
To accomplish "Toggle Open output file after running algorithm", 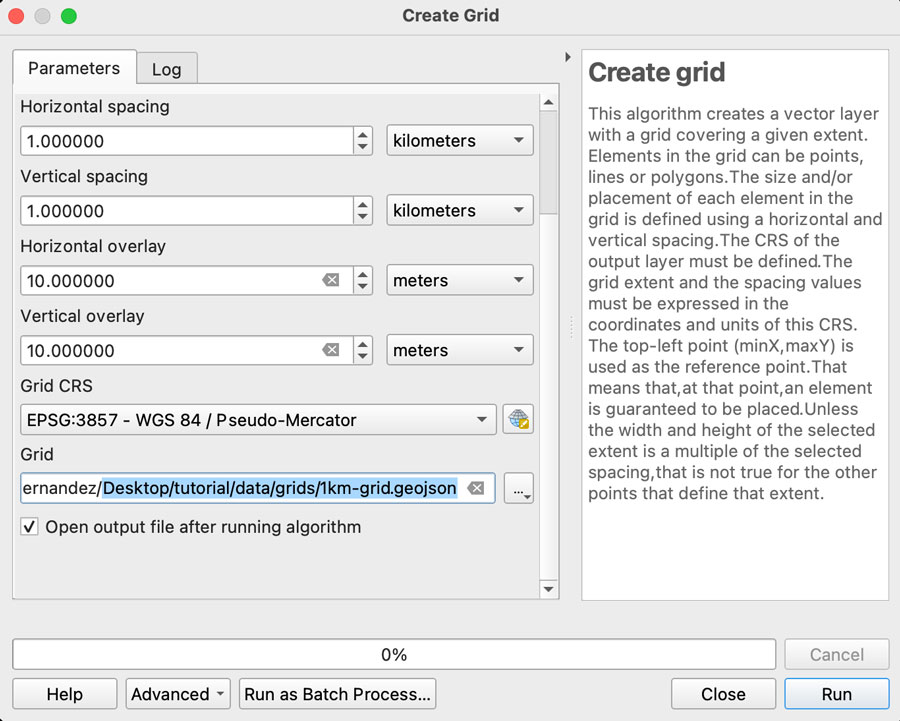I will 30,527.
